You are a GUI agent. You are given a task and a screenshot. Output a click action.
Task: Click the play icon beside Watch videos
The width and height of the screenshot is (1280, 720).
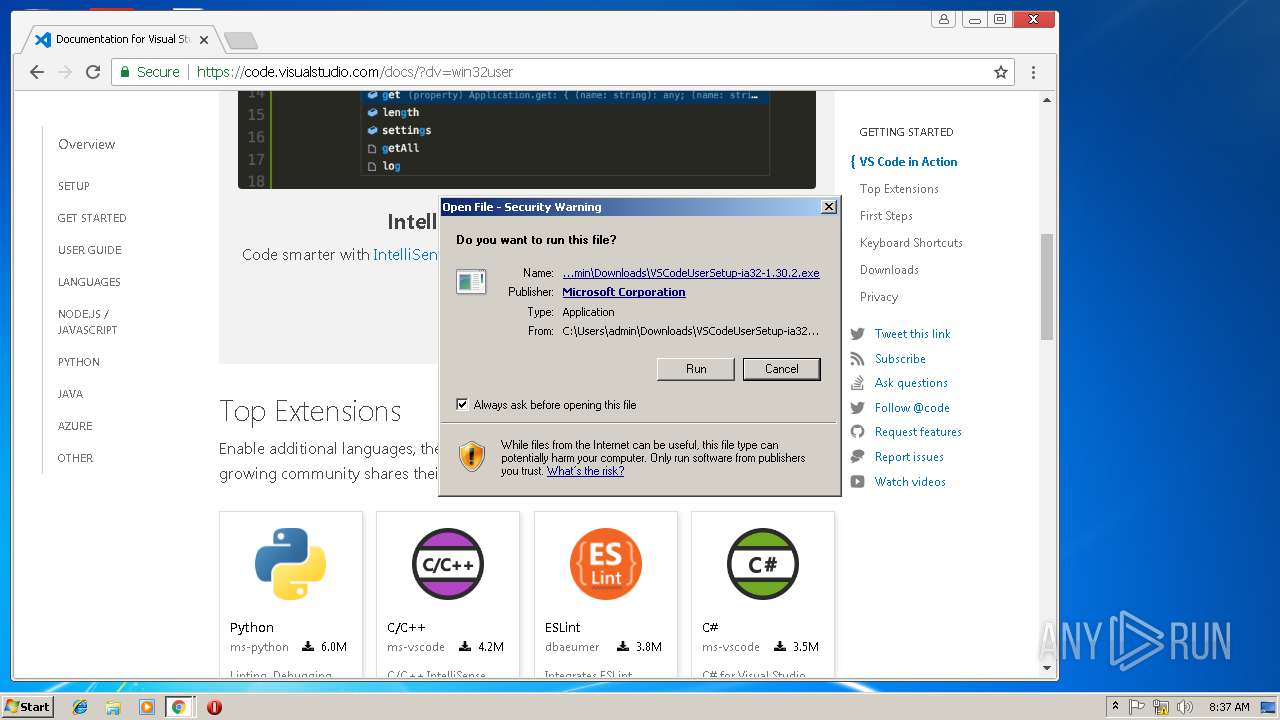coord(857,482)
